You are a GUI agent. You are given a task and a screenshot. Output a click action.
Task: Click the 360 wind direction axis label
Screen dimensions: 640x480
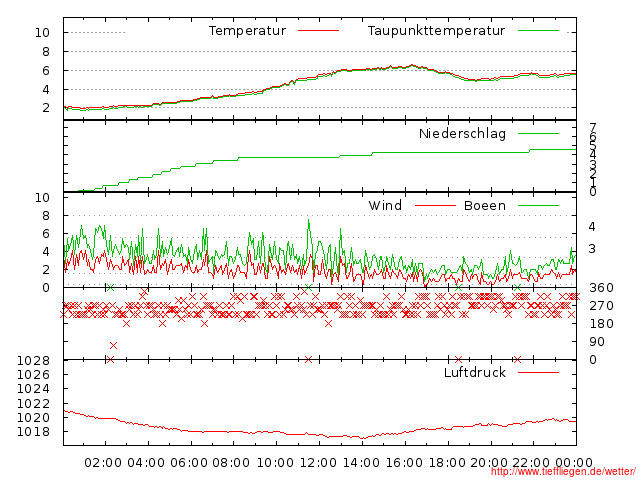click(x=601, y=288)
